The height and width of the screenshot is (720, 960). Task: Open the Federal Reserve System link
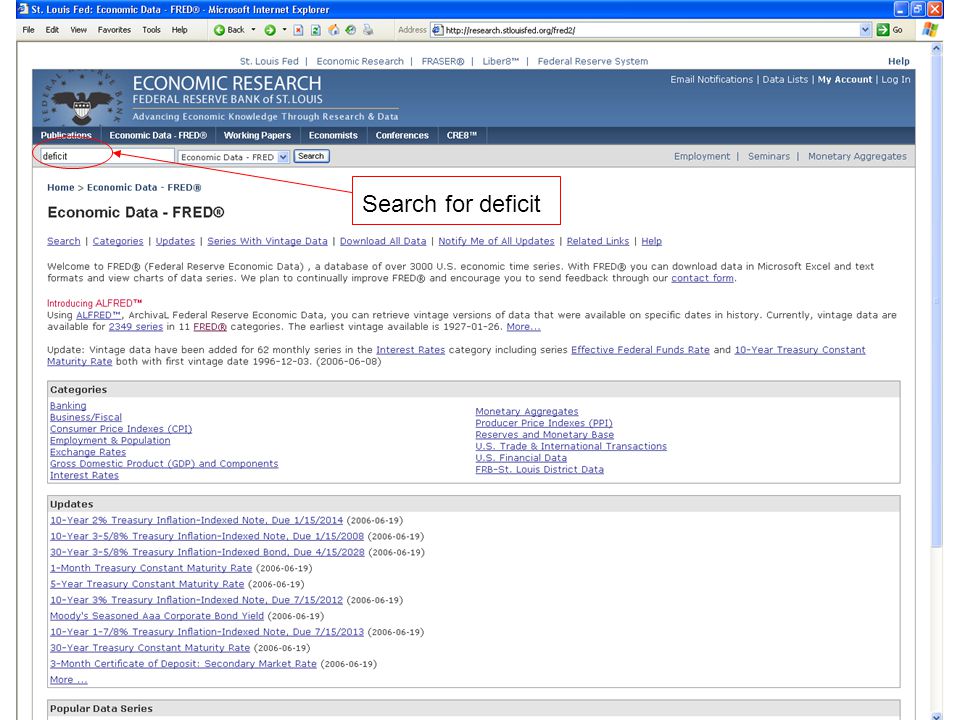[593, 61]
